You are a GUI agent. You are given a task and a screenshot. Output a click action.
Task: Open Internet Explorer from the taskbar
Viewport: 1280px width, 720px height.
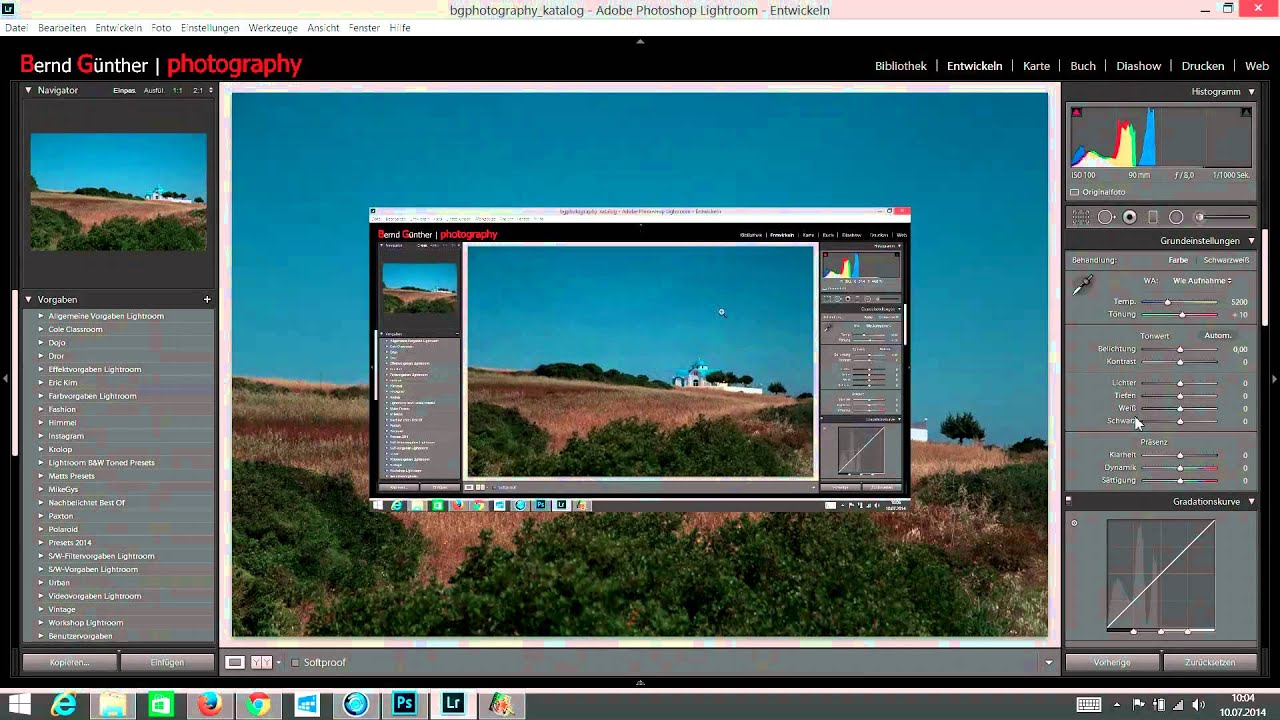[63, 704]
